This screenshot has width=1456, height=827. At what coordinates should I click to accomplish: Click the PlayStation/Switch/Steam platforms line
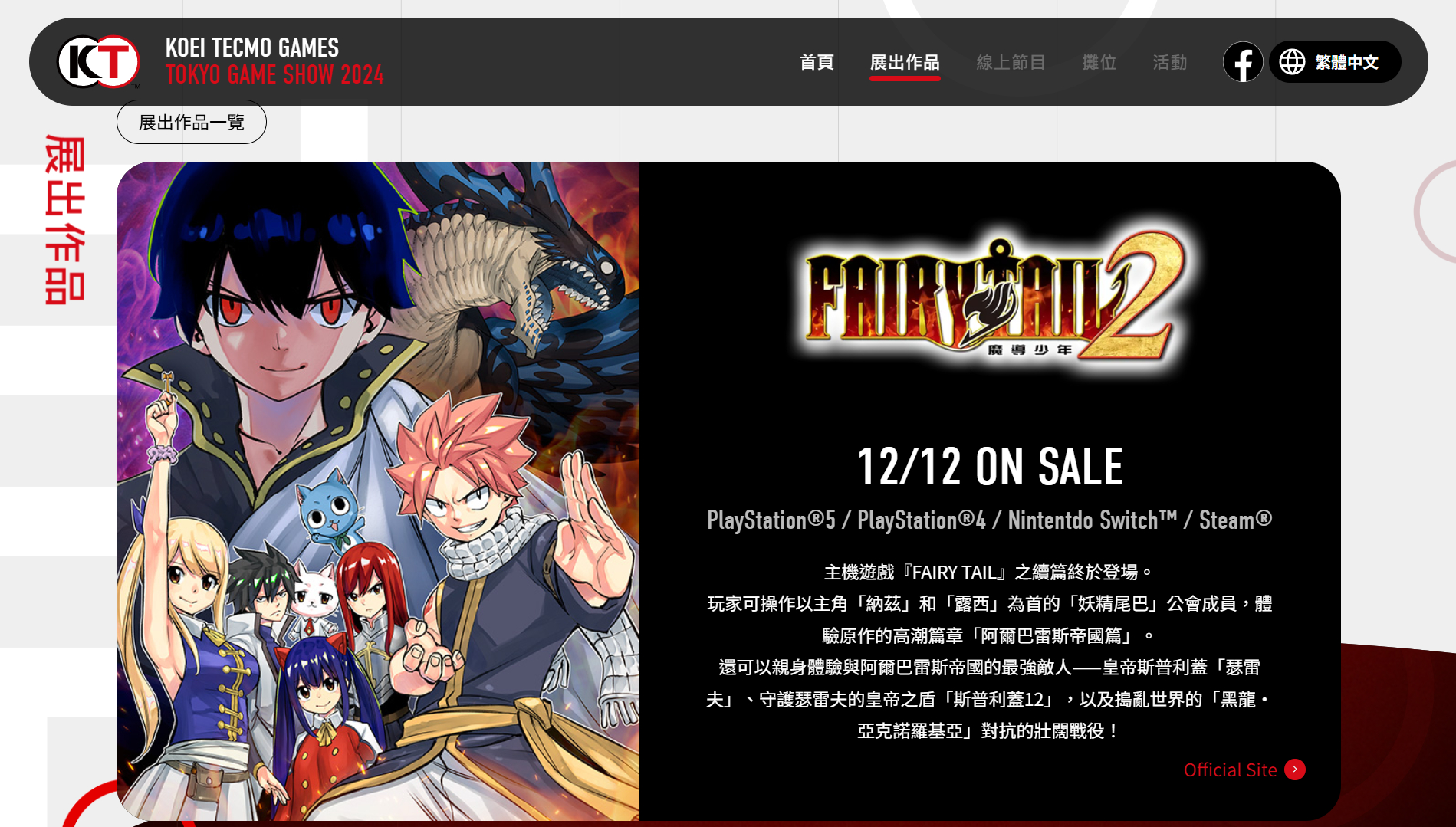[x=990, y=520]
